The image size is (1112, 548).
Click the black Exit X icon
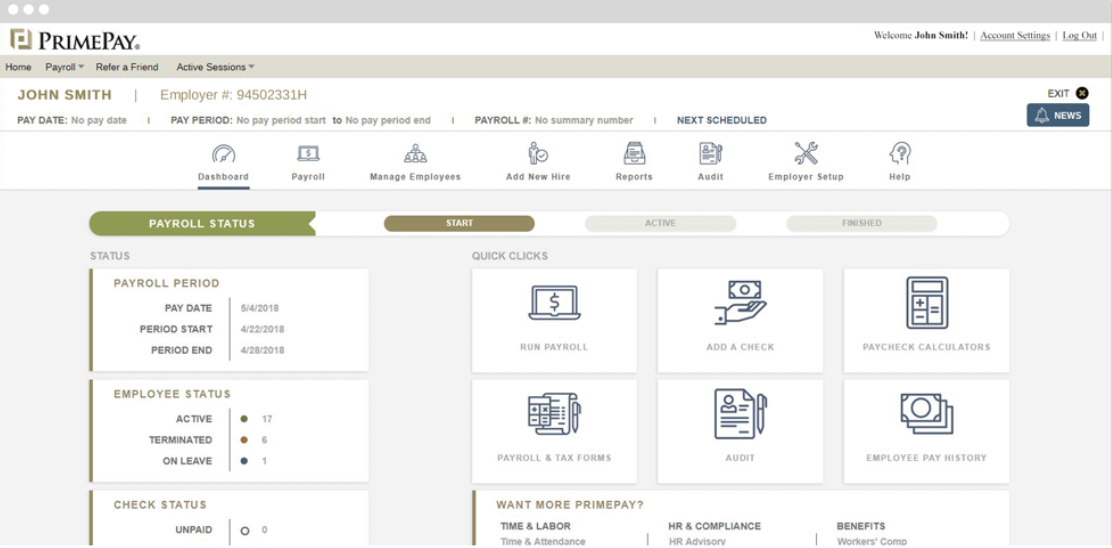tap(1082, 93)
